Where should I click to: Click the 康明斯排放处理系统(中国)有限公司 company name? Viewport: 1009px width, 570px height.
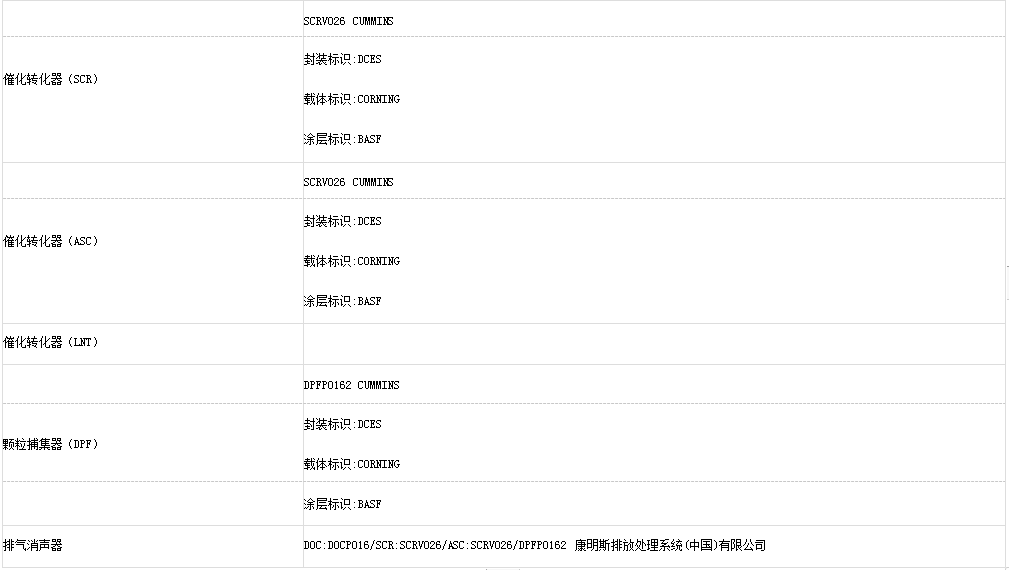pyautogui.click(x=670, y=546)
